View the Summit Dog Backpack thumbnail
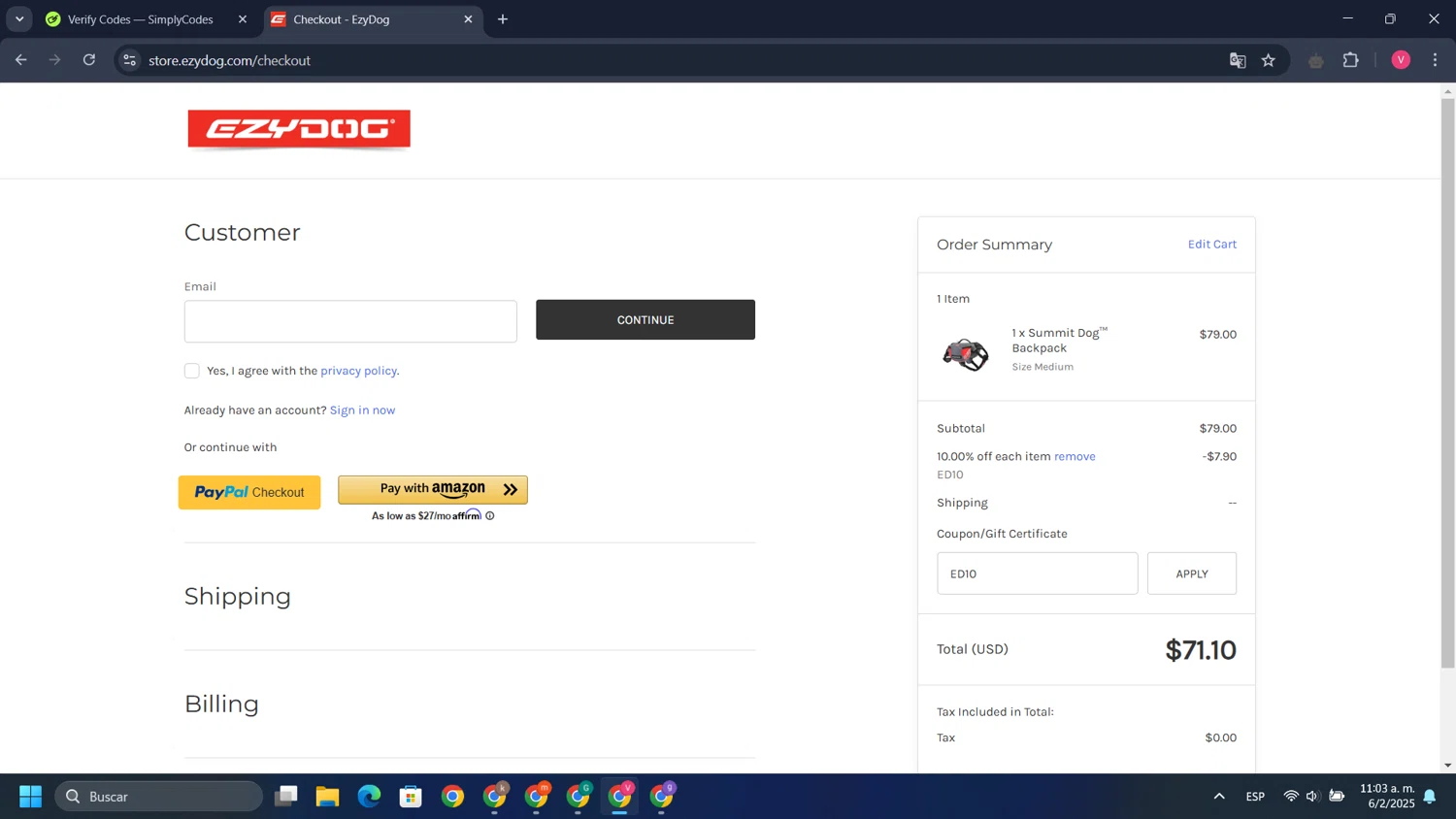1456x819 pixels. [966, 354]
